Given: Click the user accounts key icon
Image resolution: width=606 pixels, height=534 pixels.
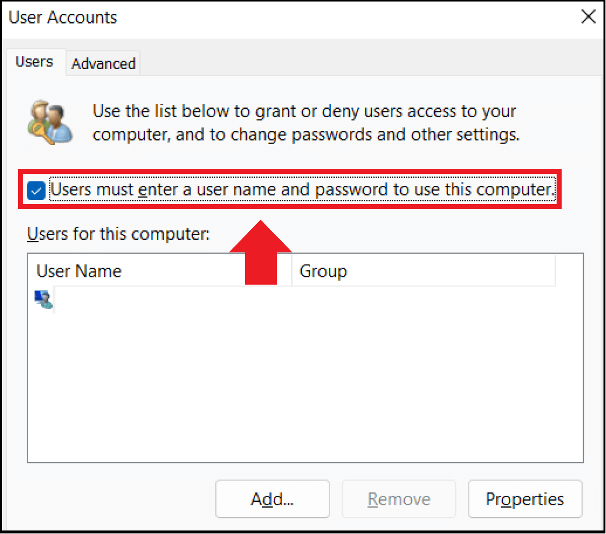Looking at the screenshot, I should (x=48, y=121).
